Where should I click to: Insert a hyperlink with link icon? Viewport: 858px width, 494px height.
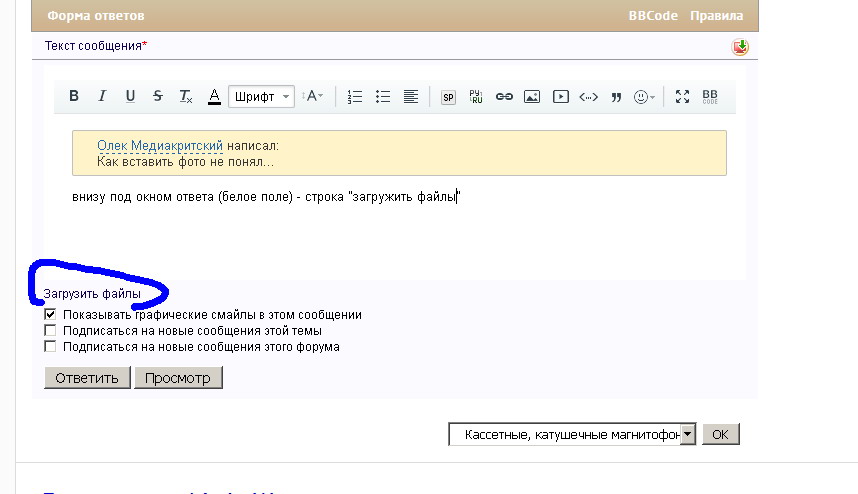click(504, 97)
